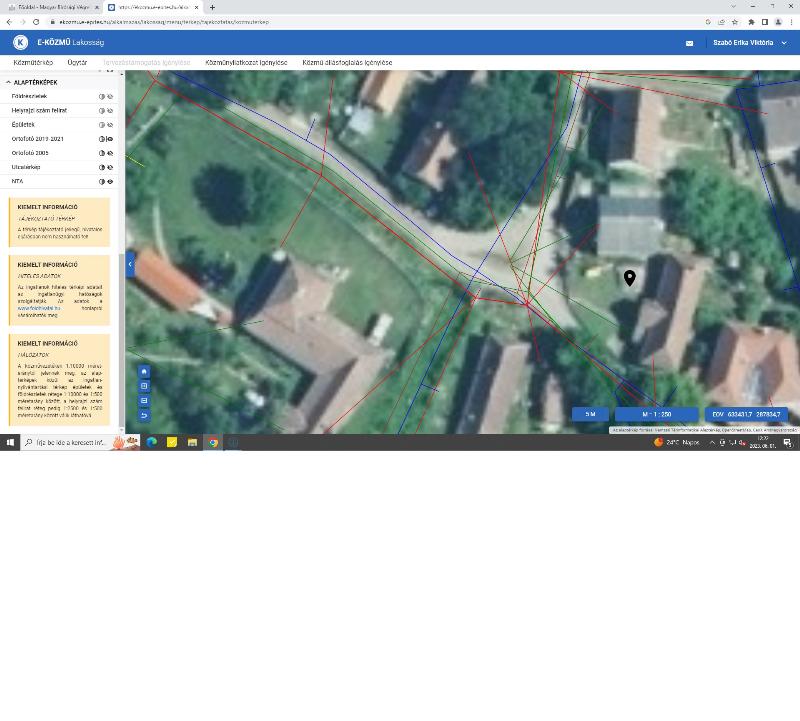800x721 pixels.
Task: Click the EOV coordinates button
Action: coord(746,414)
